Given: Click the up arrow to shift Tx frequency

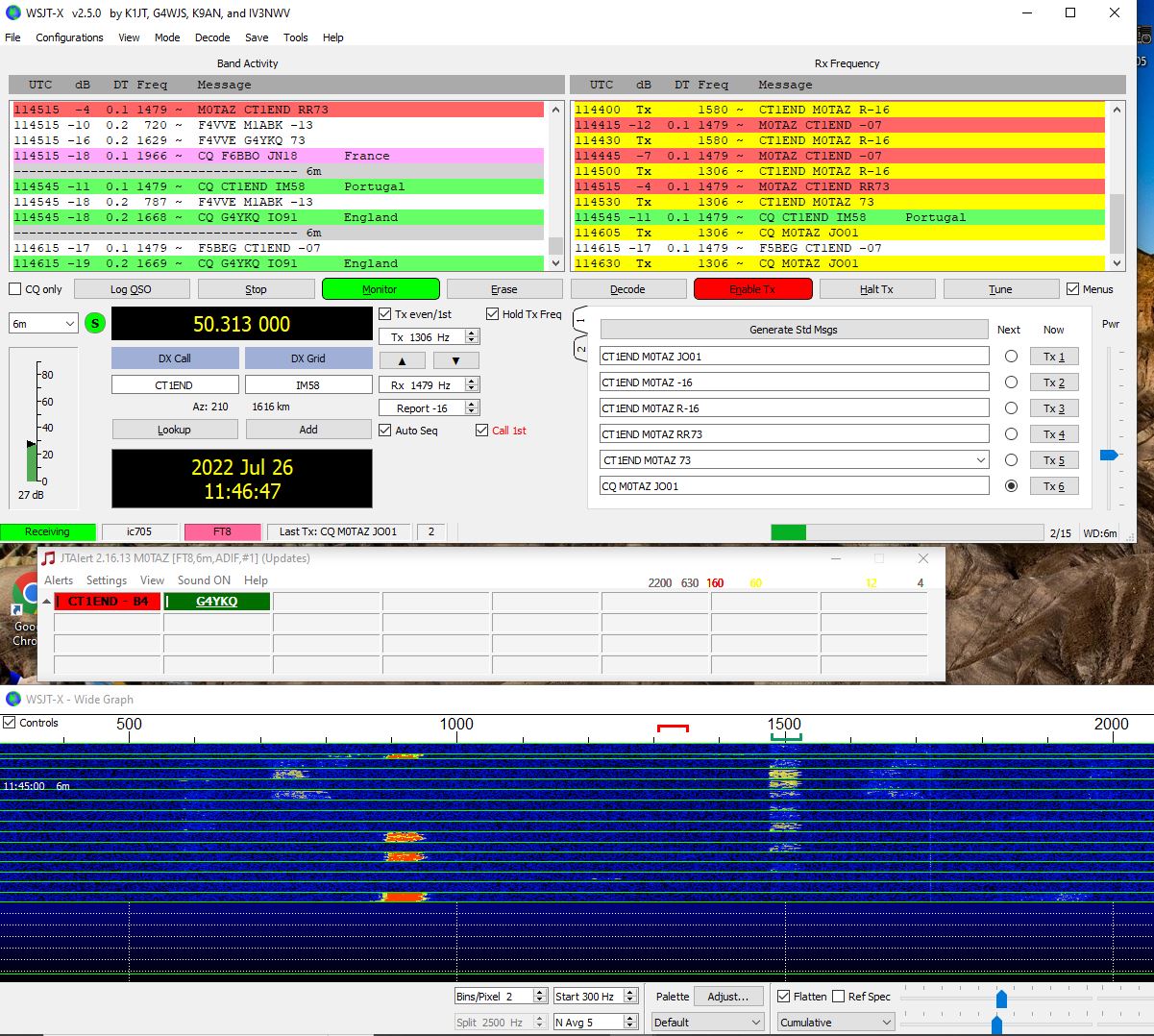Looking at the screenshot, I should (x=402, y=359).
